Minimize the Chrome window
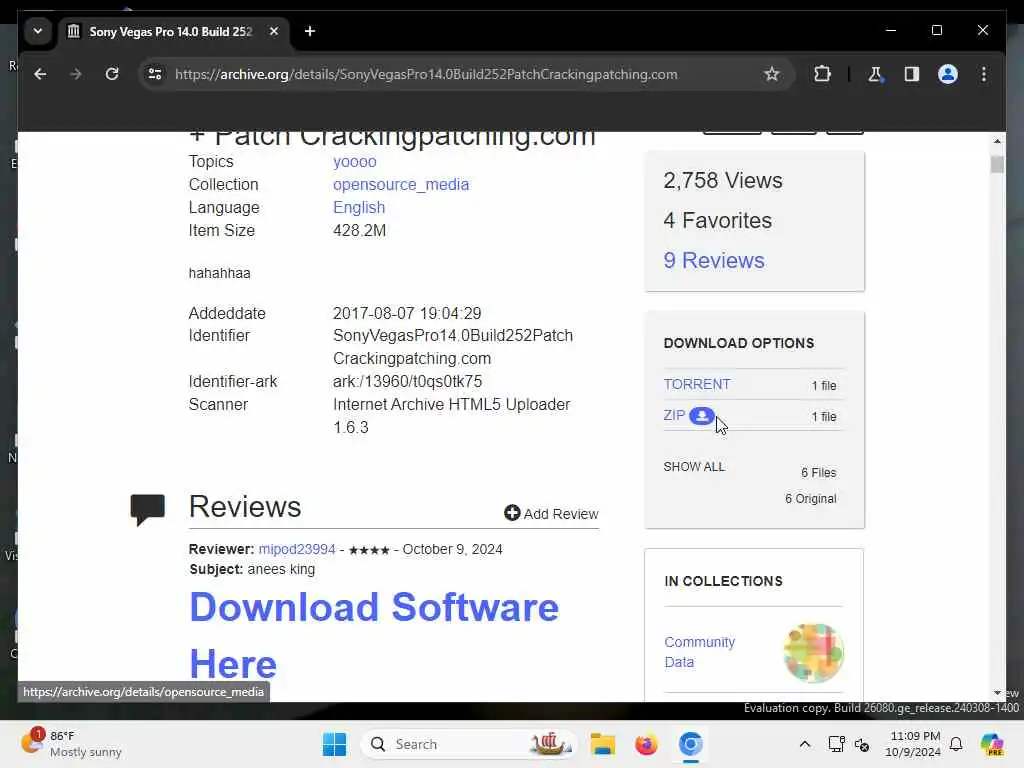 click(891, 30)
